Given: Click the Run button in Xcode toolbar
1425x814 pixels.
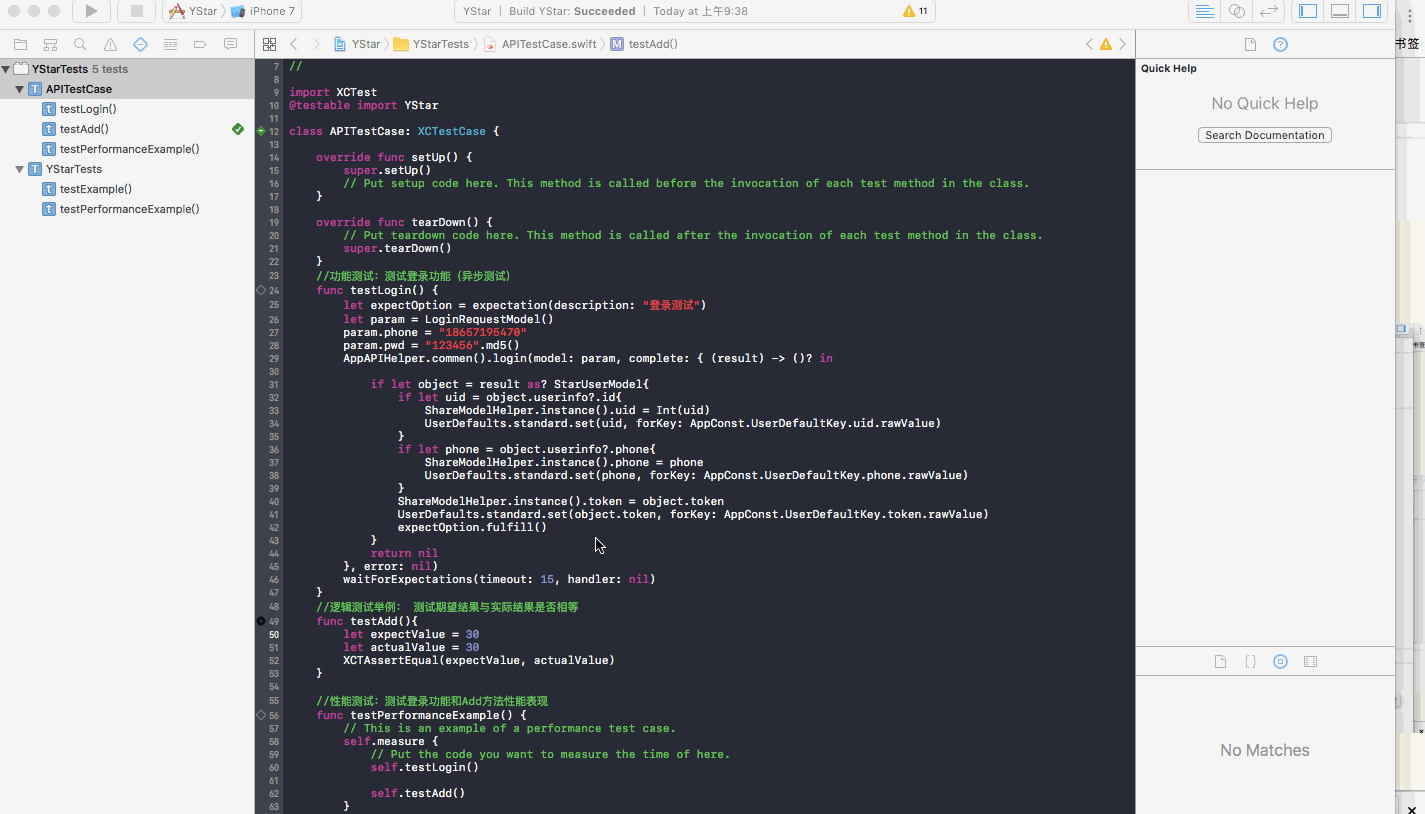Looking at the screenshot, I should (x=91, y=11).
